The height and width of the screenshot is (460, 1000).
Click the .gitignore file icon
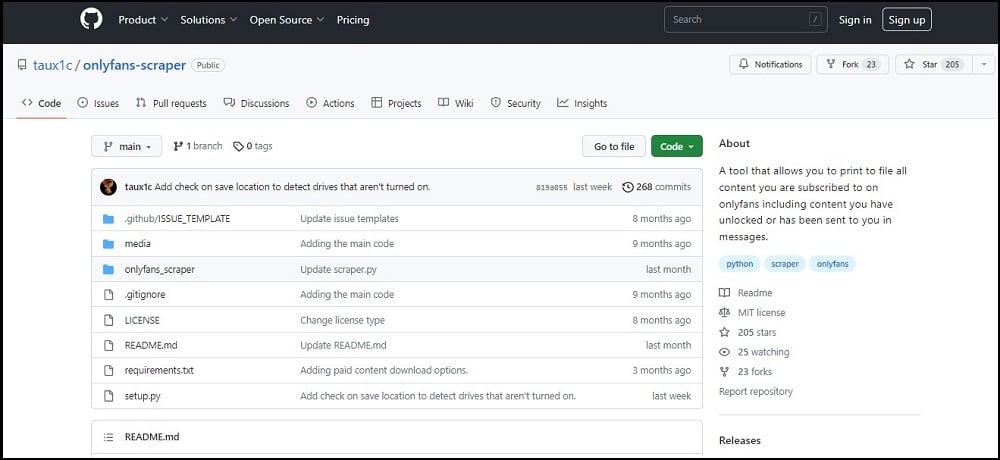tap(108, 295)
